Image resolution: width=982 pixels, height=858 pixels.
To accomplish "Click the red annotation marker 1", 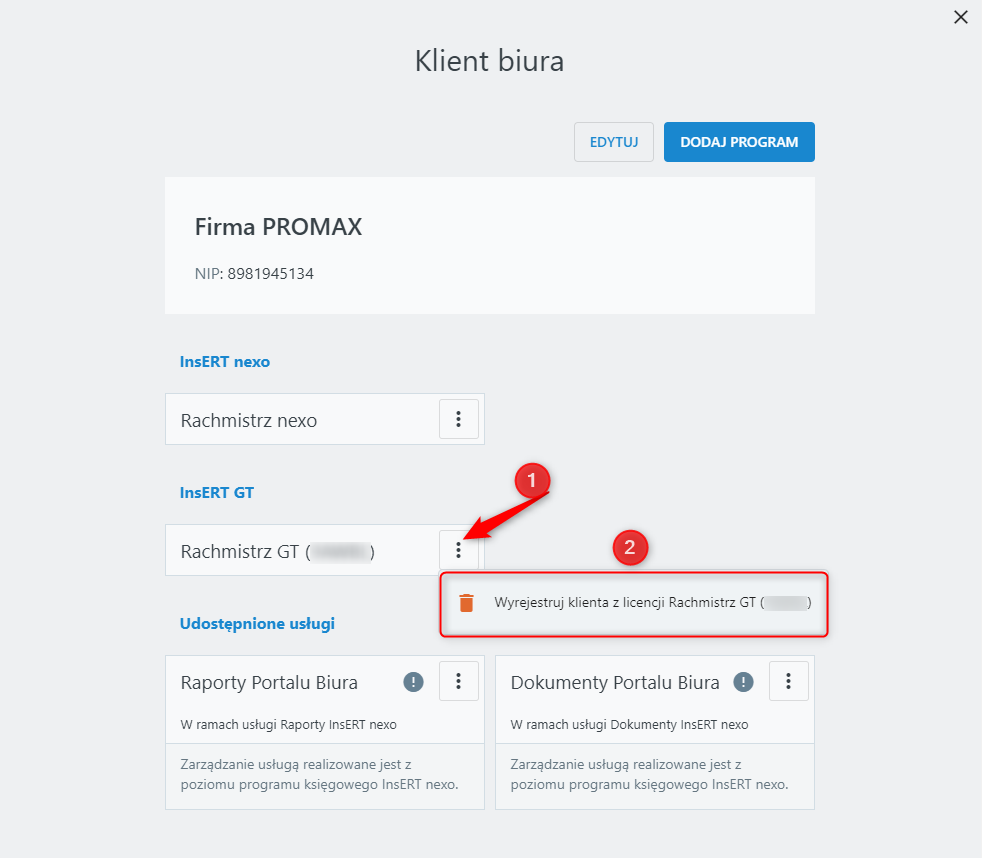I will pos(532,481).
